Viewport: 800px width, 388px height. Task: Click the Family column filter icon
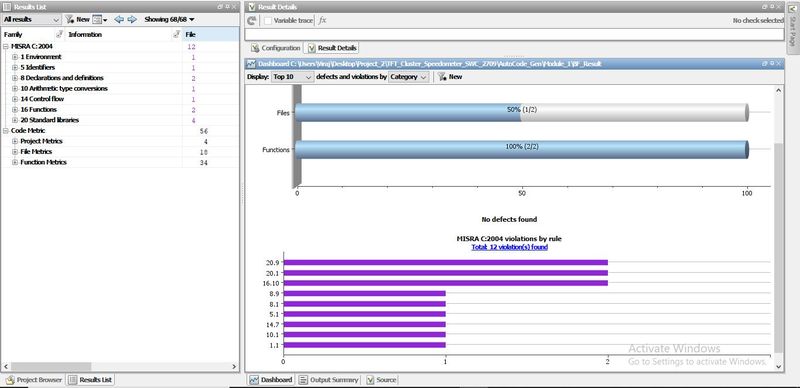click(60, 34)
